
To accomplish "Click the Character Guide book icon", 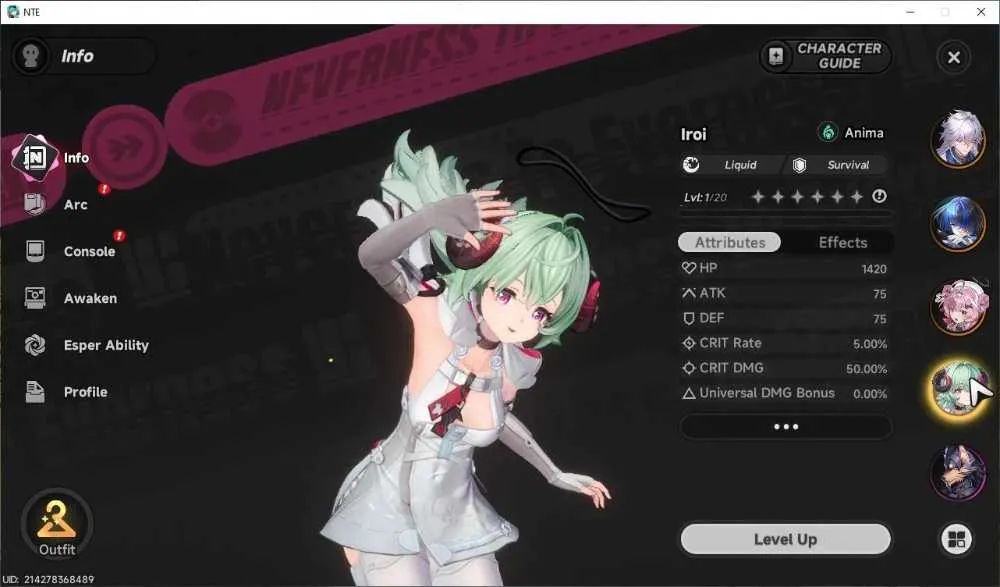I will [x=776, y=56].
